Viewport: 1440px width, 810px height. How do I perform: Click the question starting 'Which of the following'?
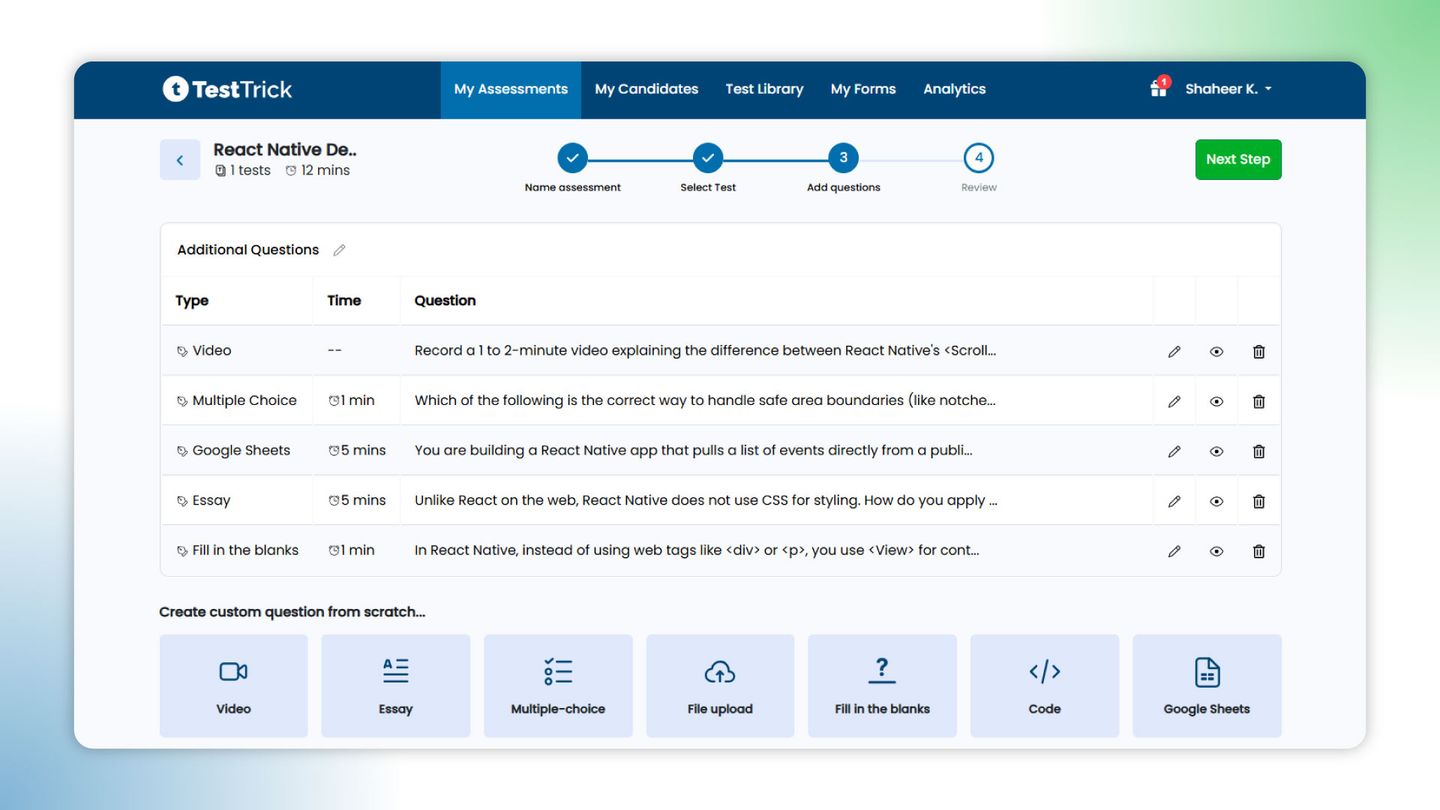705,401
